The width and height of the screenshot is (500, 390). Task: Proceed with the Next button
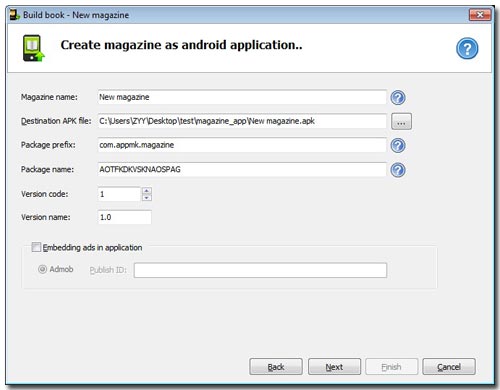pos(334,367)
